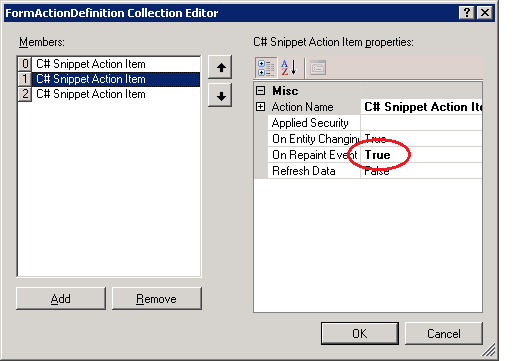
Task: Click the help question mark button
Action: click(x=467, y=13)
